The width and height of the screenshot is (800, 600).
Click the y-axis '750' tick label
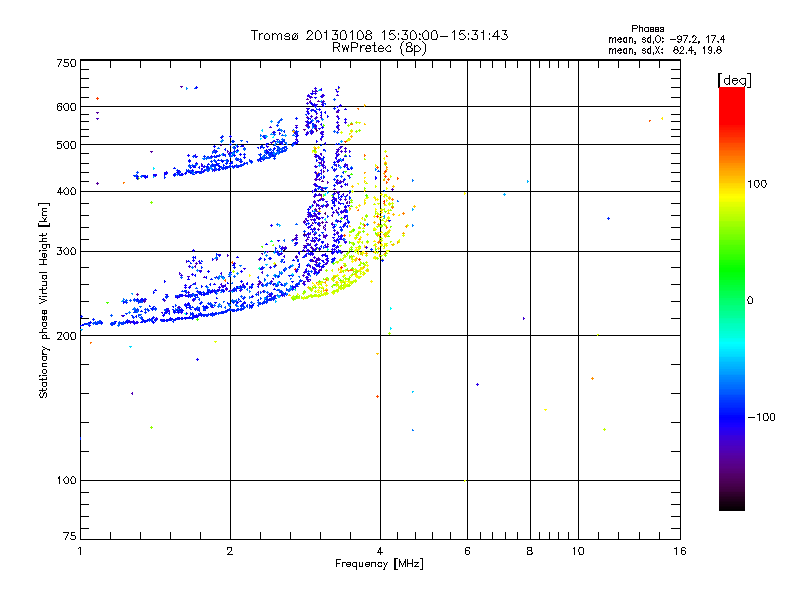point(66,63)
